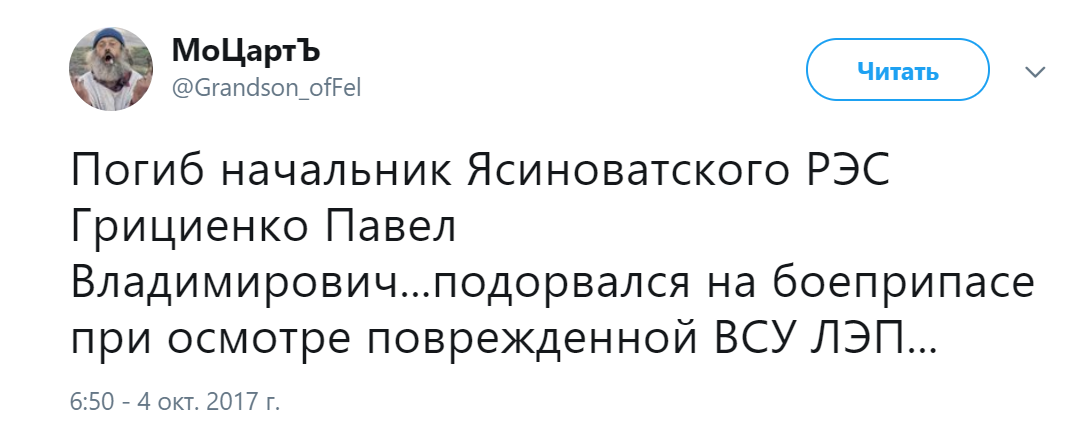Screen dimensions: 1077x433
Task: Expand the tweet options chevron
Action: click(1035, 71)
